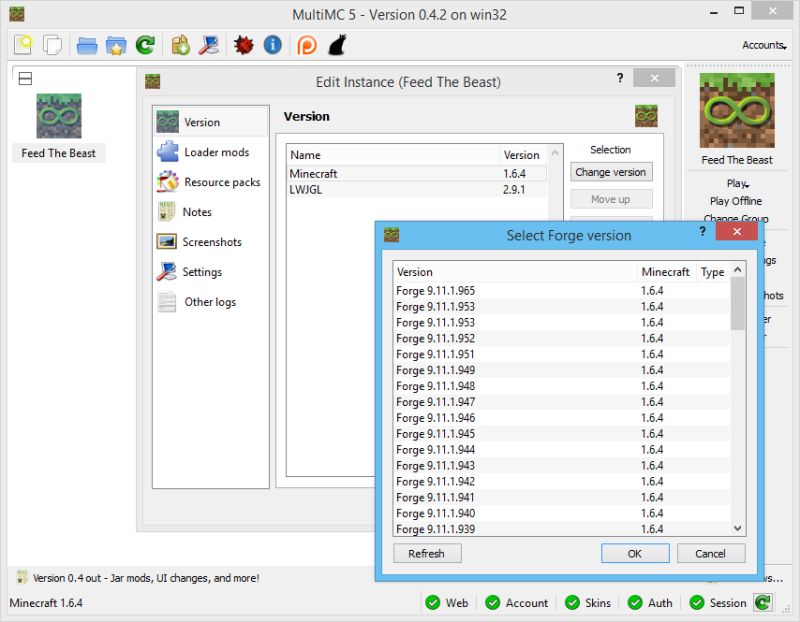The image size is (800, 622).
Task: Select Forge 9.11.1.949
Action: pyautogui.click(x=563, y=370)
